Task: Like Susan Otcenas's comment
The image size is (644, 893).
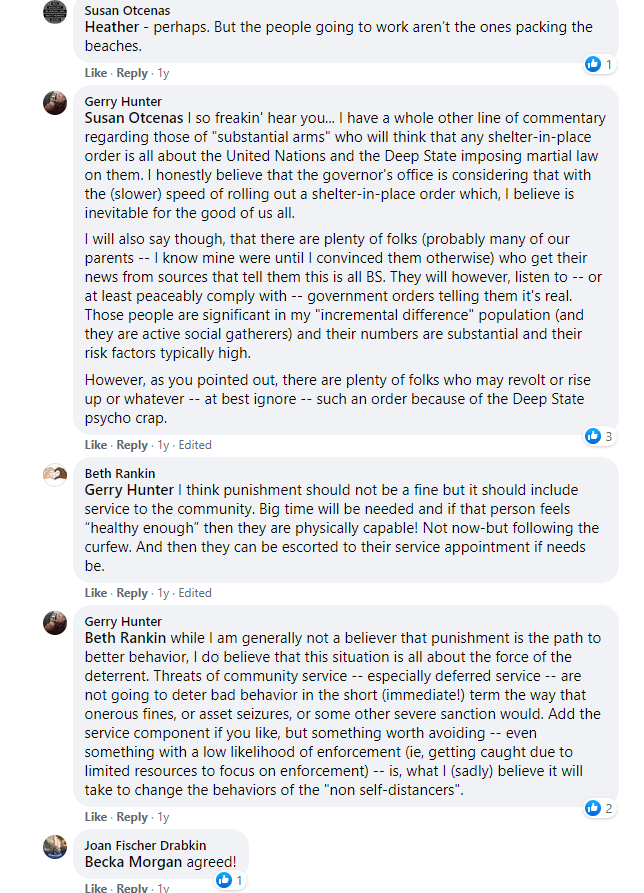Action: tap(96, 73)
